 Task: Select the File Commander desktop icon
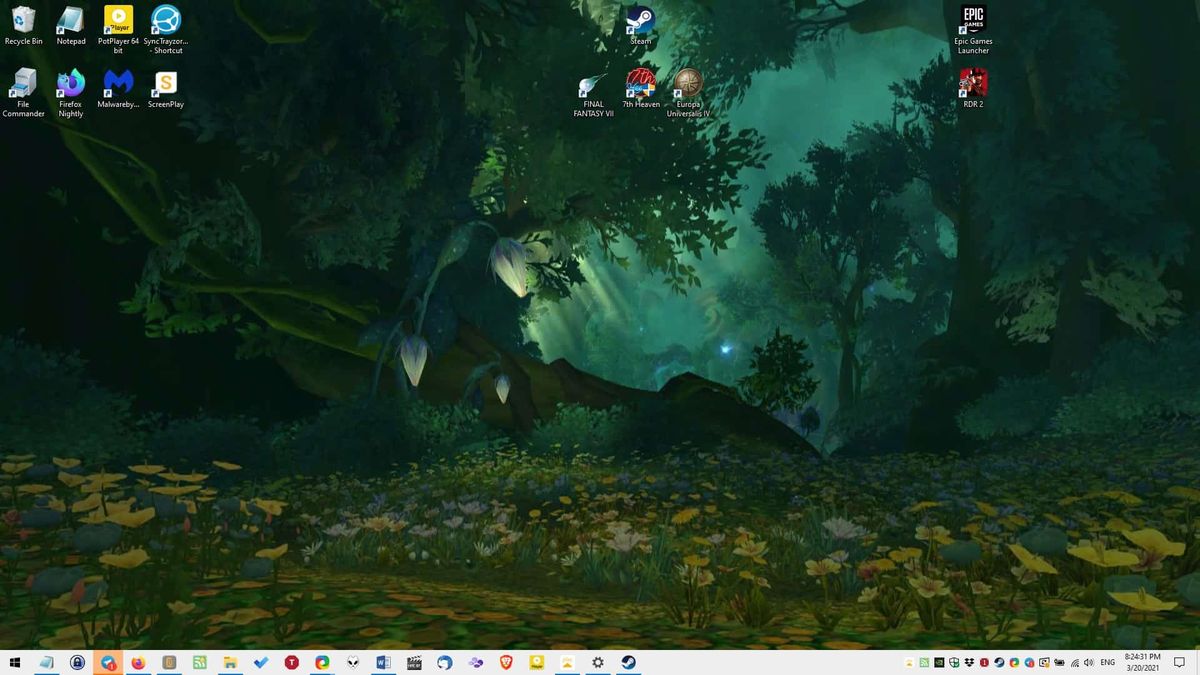tap(23, 93)
